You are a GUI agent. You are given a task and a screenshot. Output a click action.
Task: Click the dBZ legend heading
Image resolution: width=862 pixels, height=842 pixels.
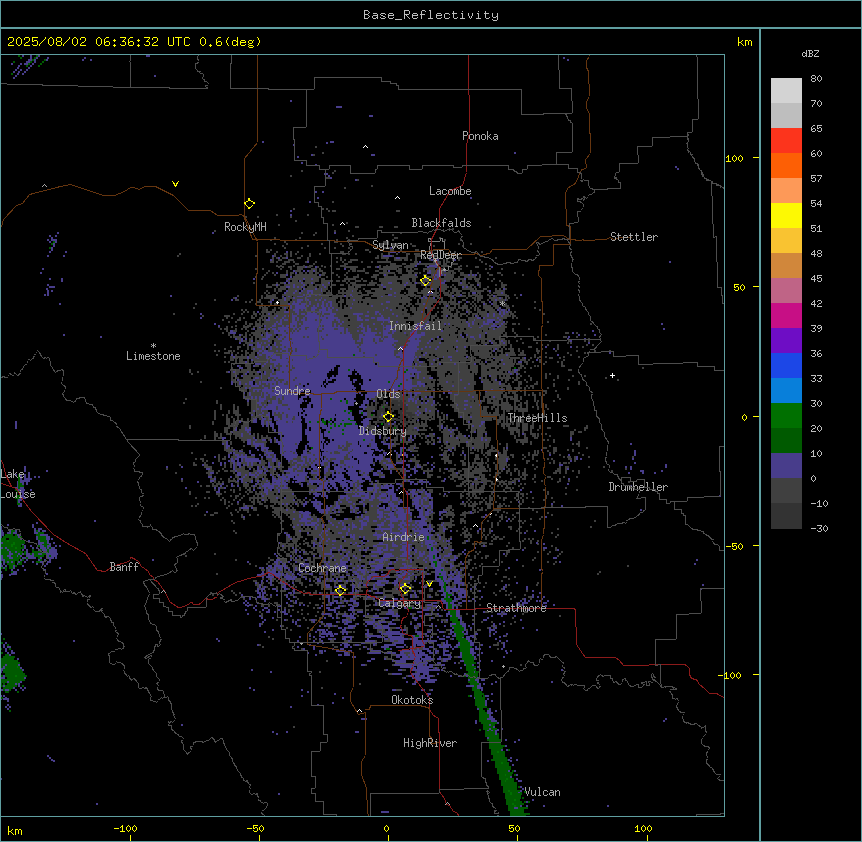810,54
